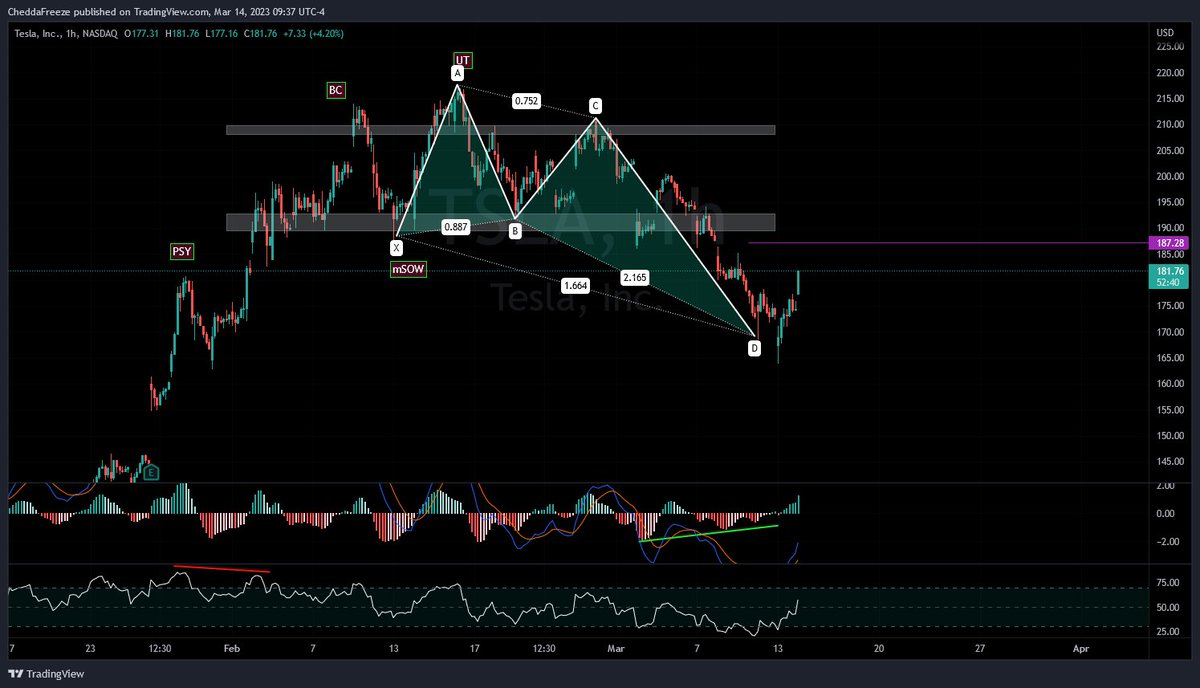Select the lower gray support zone near 191
Viewport: 1200px width, 688px height.
pos(500,222)
